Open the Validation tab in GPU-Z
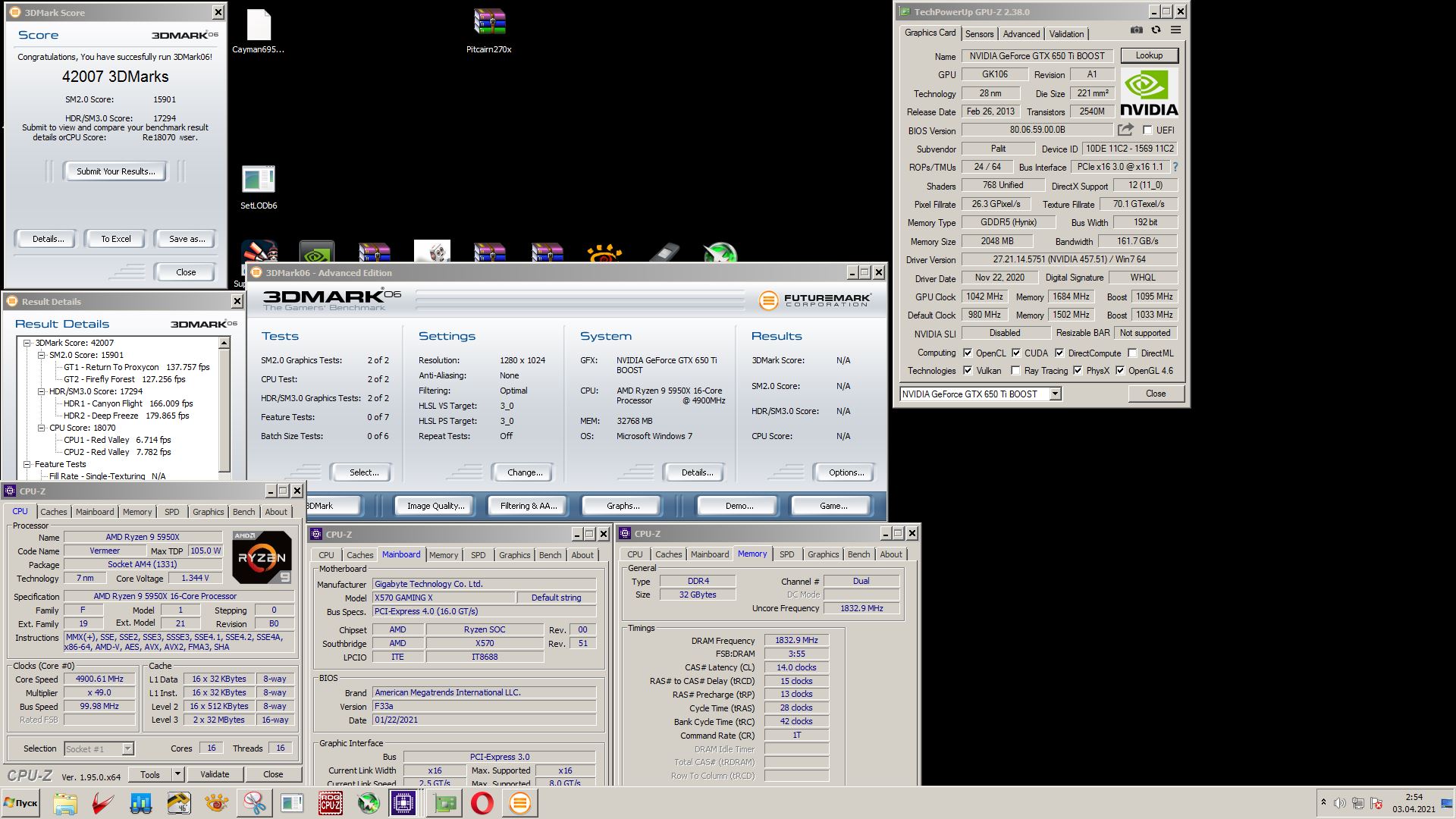The image size is (1456, 819). point(1066,34)
